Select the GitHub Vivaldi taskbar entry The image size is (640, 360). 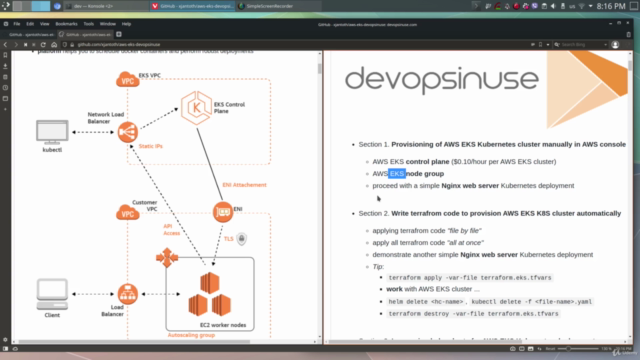pos(192,6)
